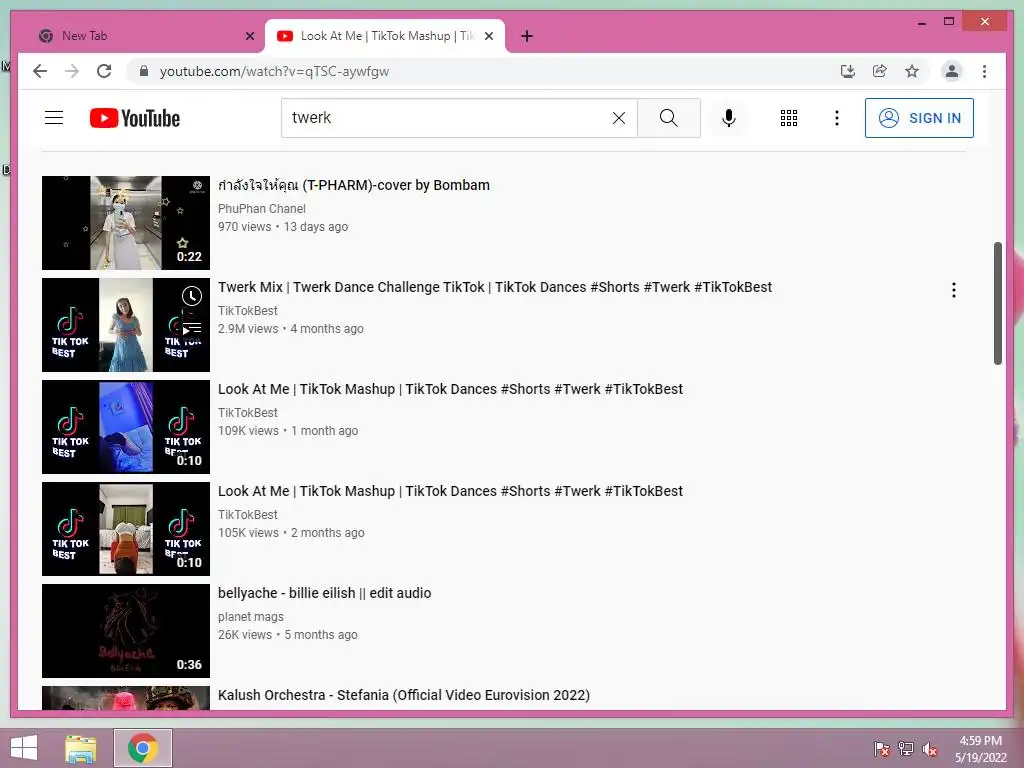
Task: Open Chrome's three-dot menu
Action: [984, 71]
